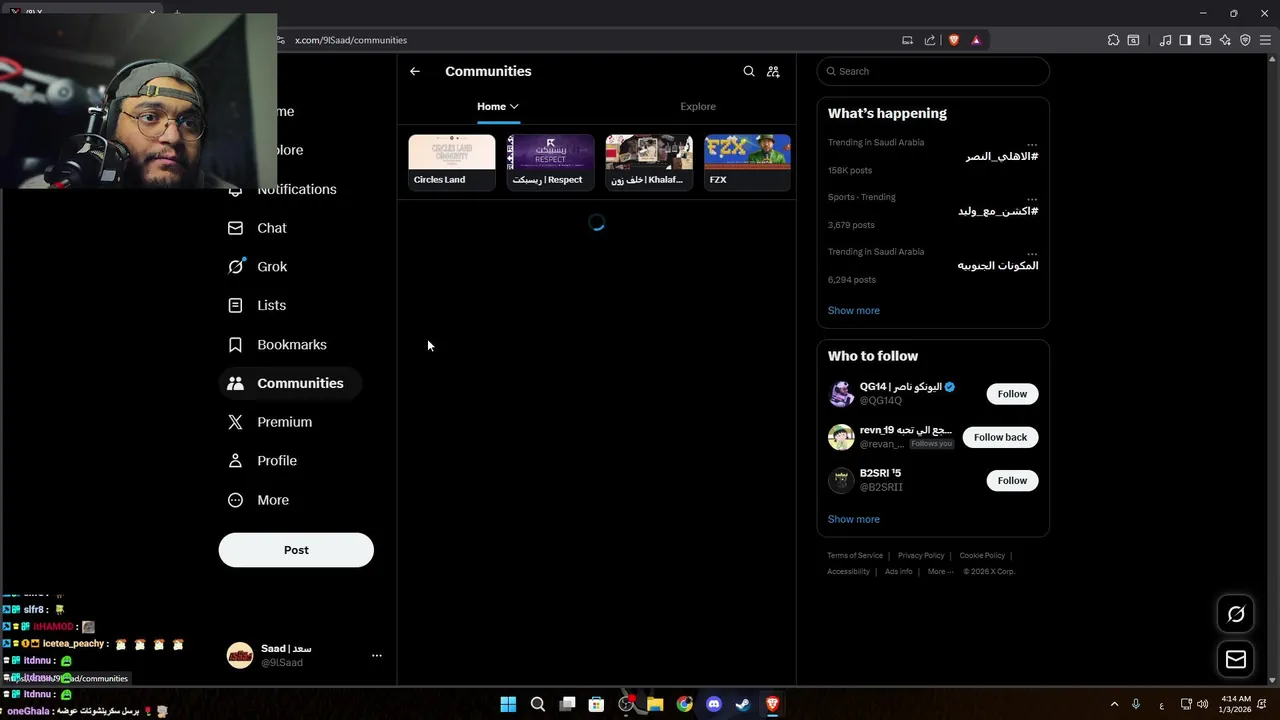Click the Brave Rewards triangle icon
Screen dimensions: 1280x720
coord(976,40)
